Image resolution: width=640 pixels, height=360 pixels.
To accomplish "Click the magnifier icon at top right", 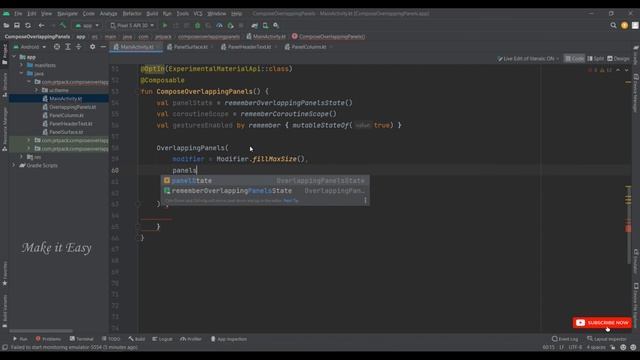I will tap(613, 25).
